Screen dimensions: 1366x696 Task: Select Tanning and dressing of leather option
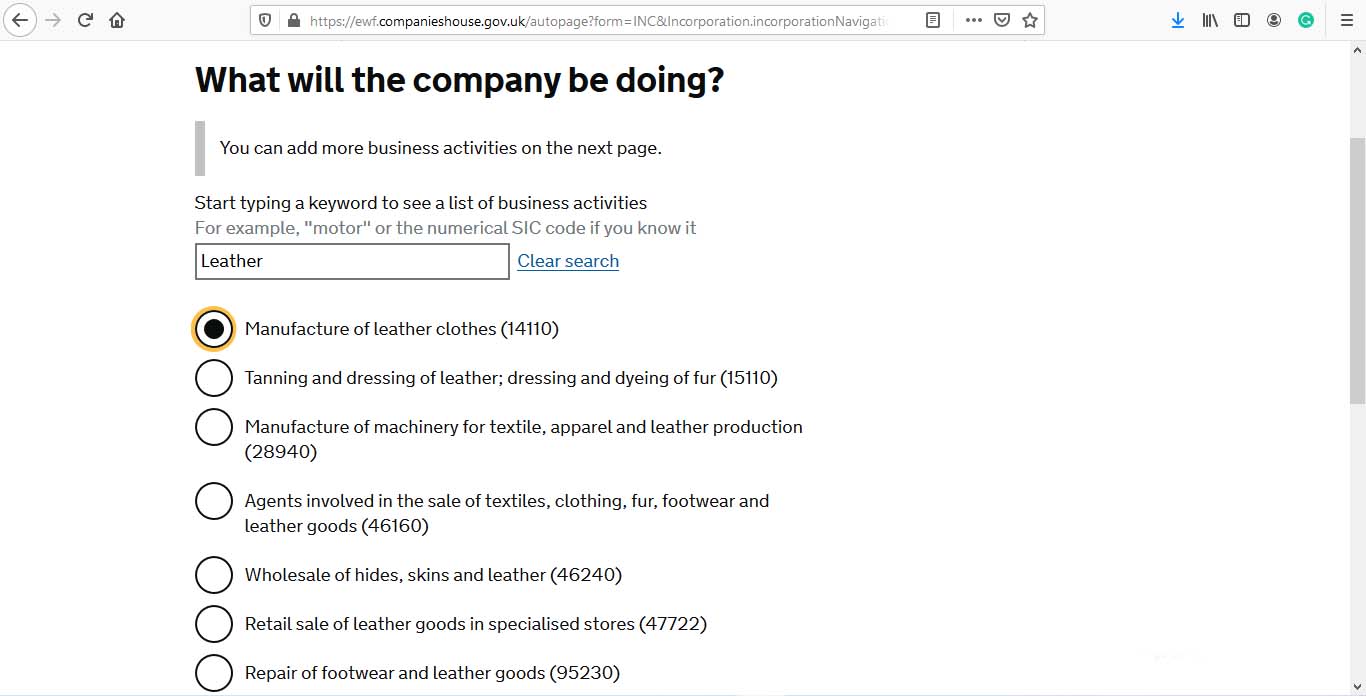tap(214, 378)
